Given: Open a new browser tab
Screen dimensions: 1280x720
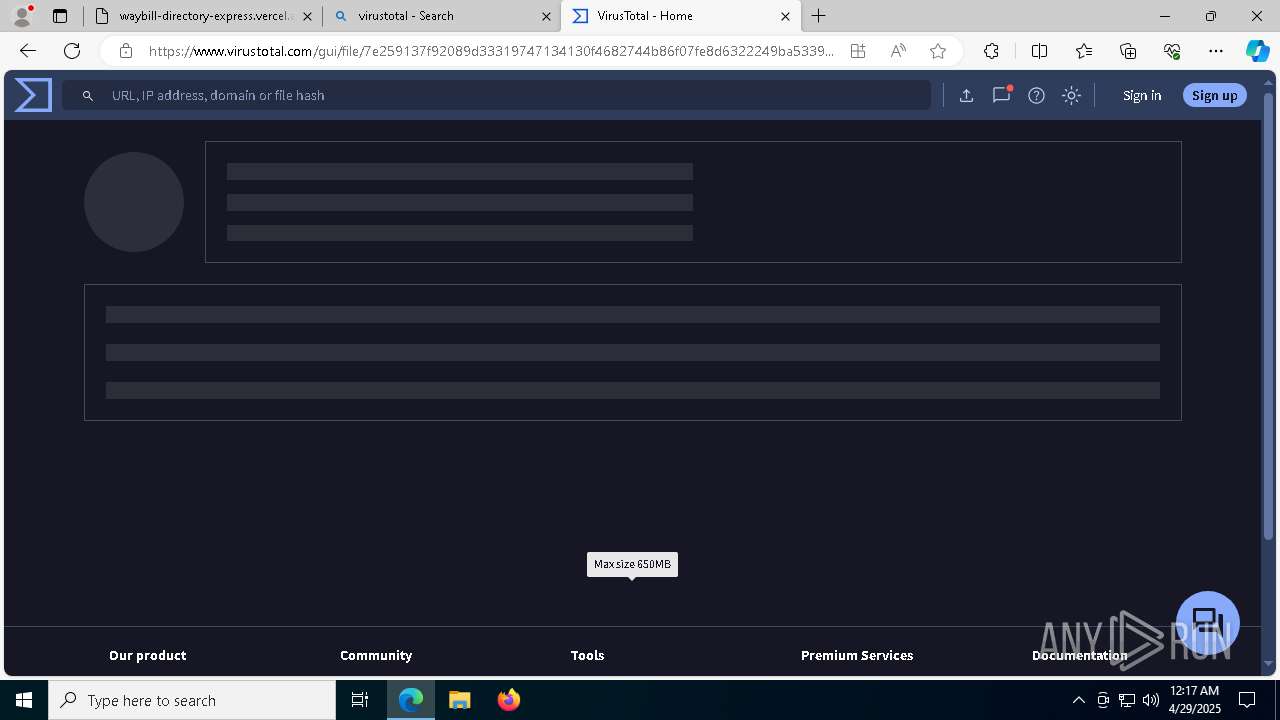Looking at the screenshot, I should [818, 16].
